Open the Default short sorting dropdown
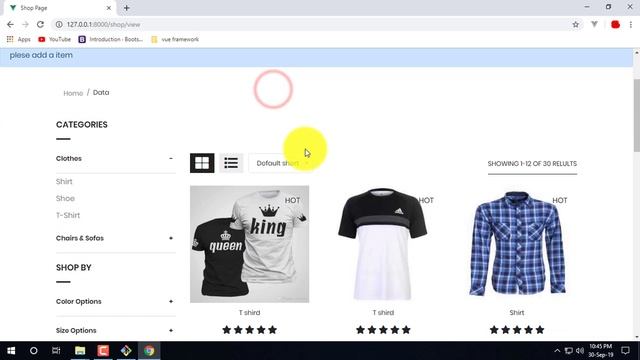640x360 pixels. pos(282,163)
